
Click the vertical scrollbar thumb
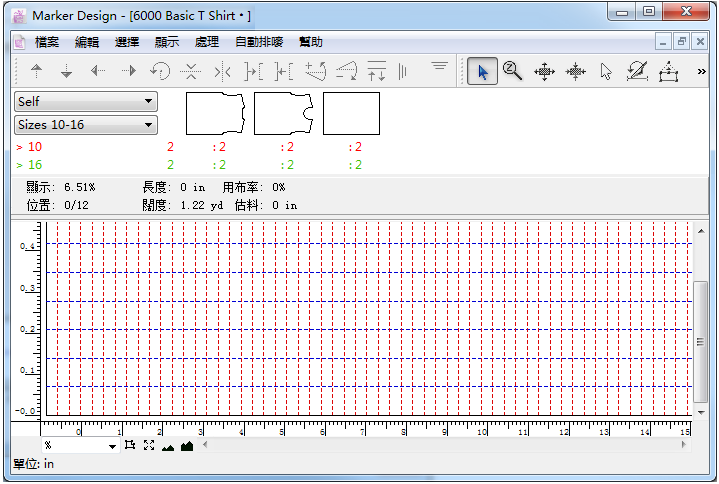coord(700,342)
